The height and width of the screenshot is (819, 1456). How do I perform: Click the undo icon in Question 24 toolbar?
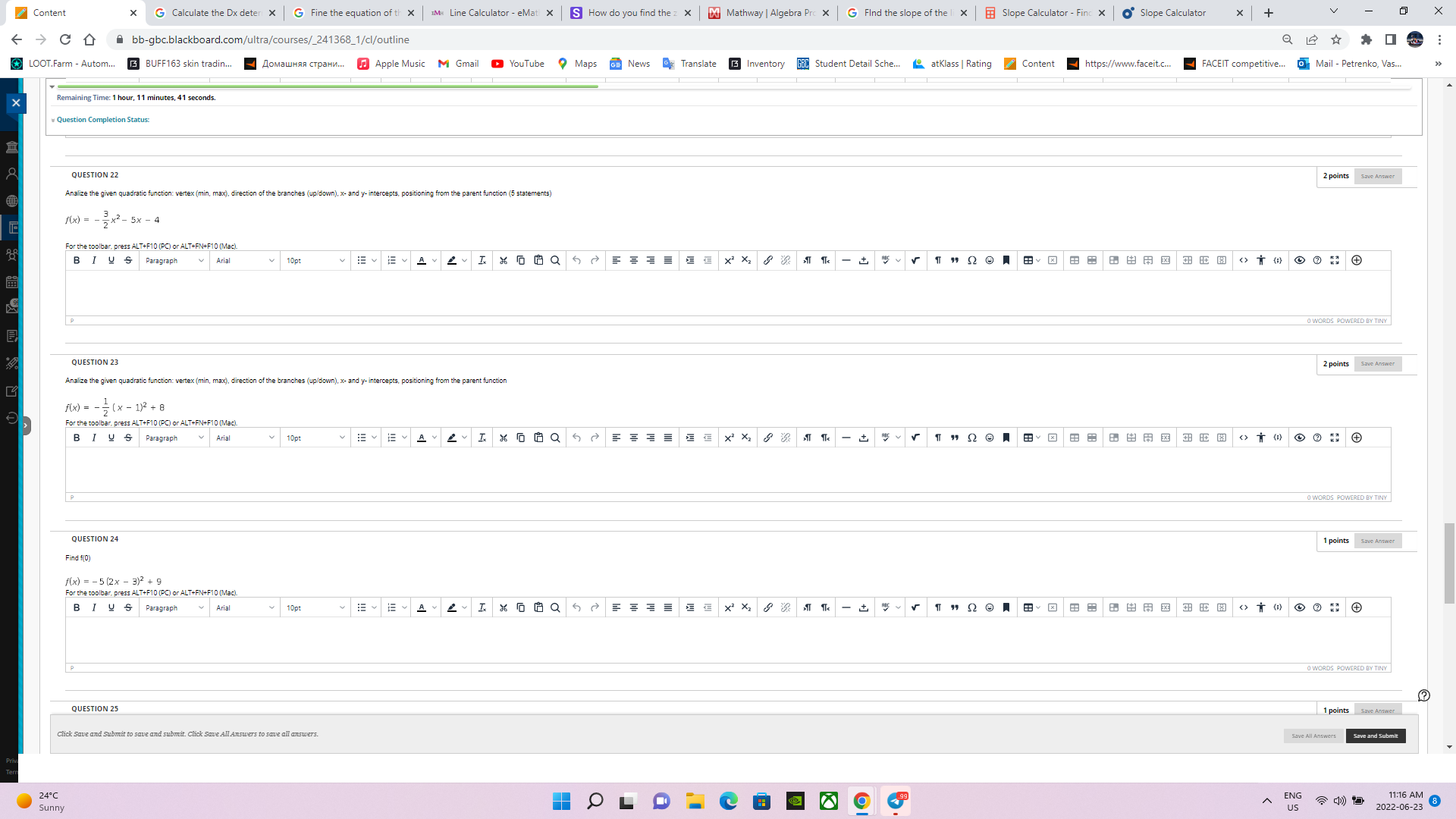[576, 607]
